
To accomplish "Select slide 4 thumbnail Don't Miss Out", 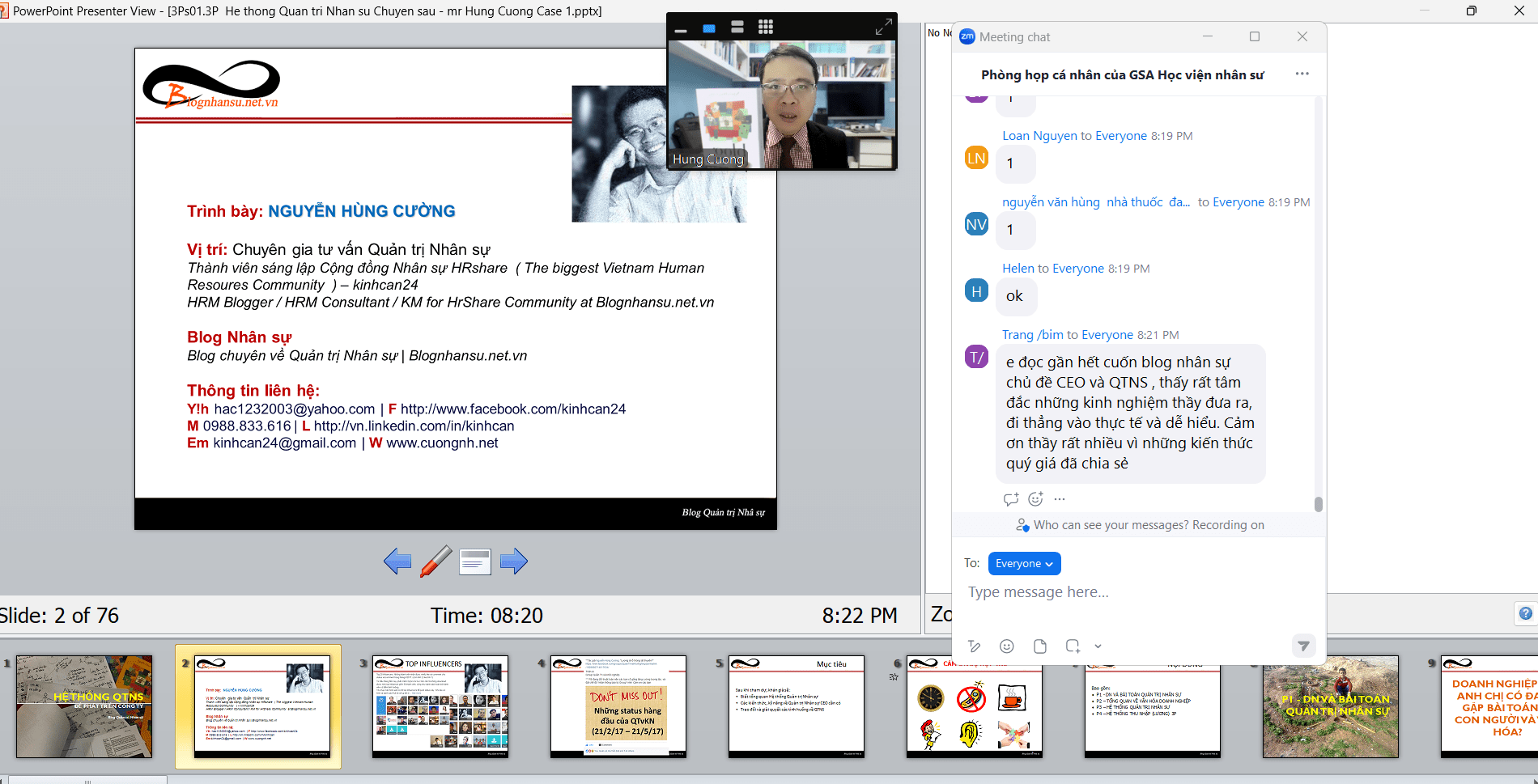I will [618, 706].
